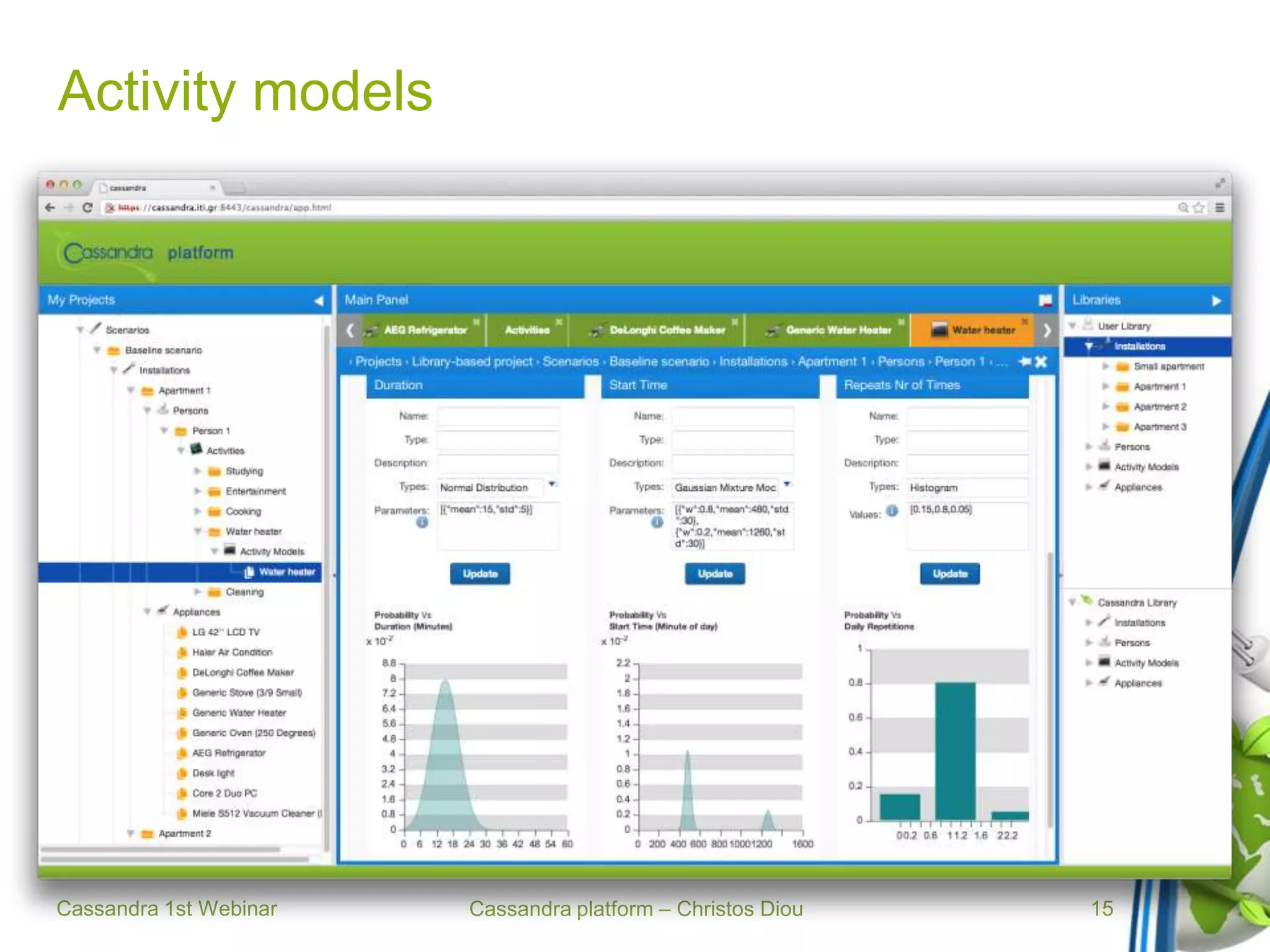1270x952 pixels.
Task: Select the Haier Air Condition appliance
Action: pyautogui.click(x=232, y=652)
